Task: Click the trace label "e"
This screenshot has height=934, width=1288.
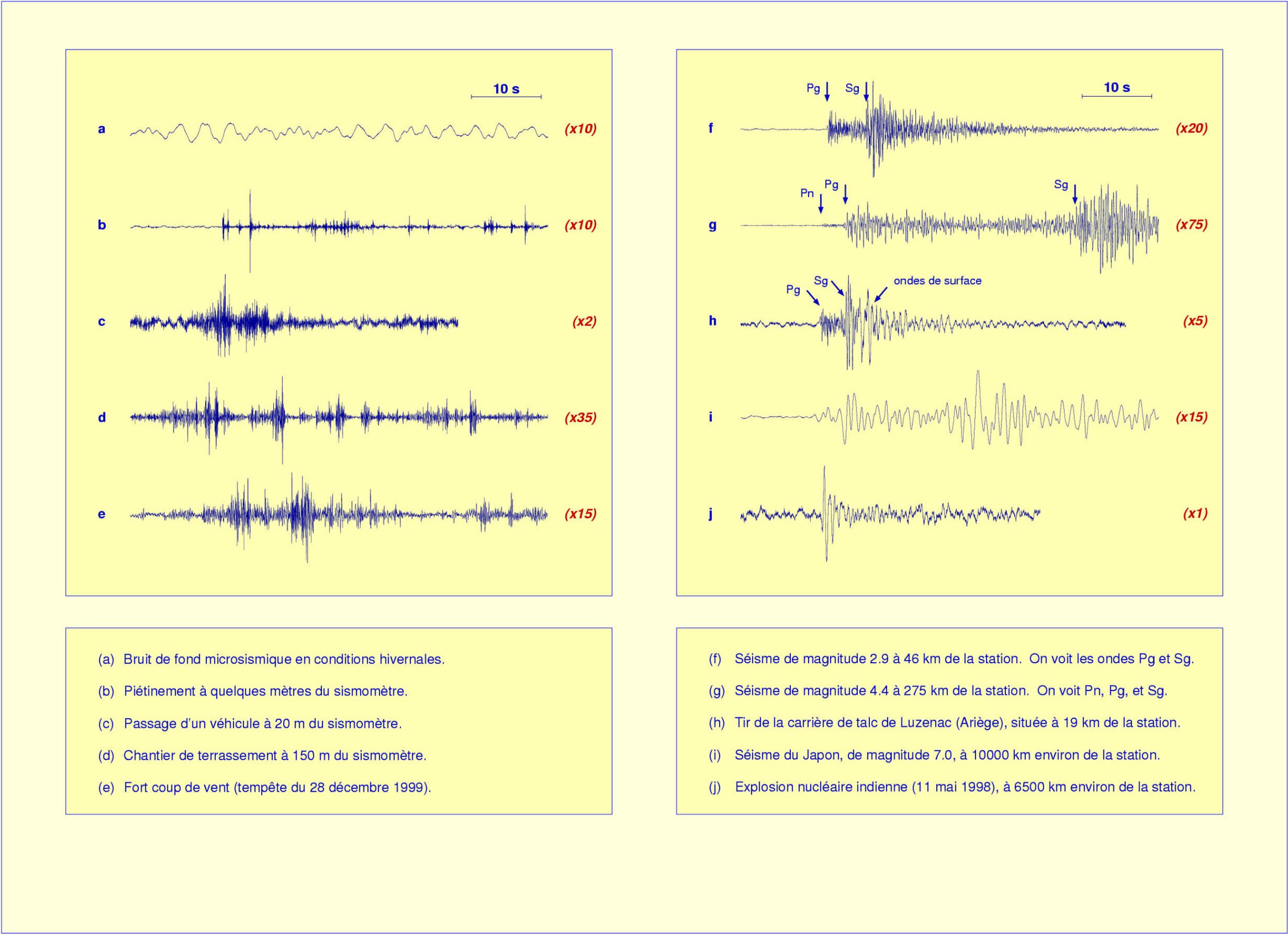Action: [x=101, y=515]
